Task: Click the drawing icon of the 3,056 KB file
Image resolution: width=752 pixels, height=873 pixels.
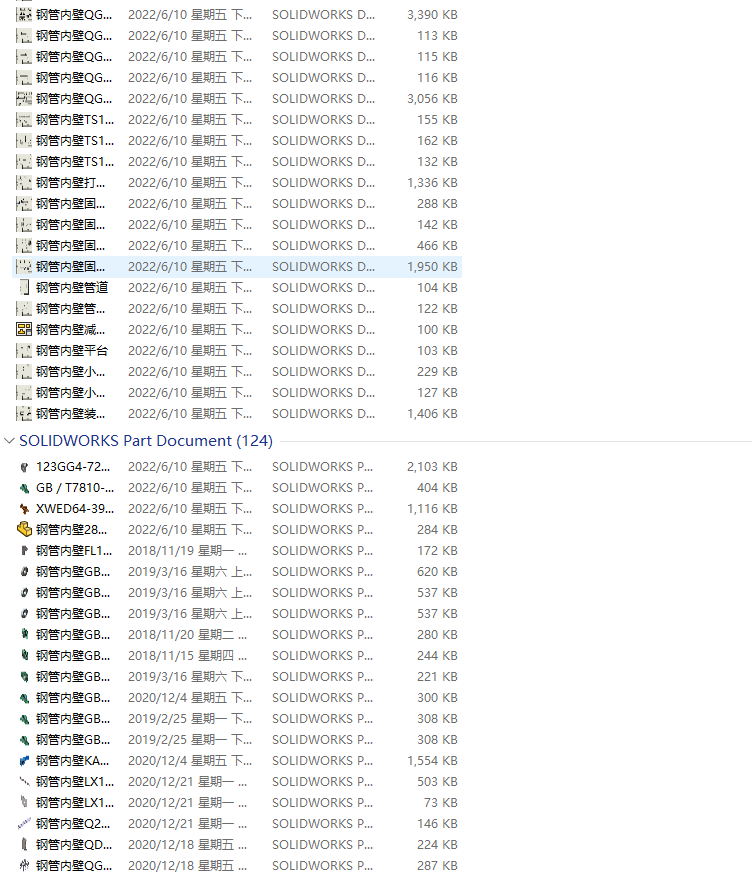Action: pyautogui.click(x=24, y=99)
